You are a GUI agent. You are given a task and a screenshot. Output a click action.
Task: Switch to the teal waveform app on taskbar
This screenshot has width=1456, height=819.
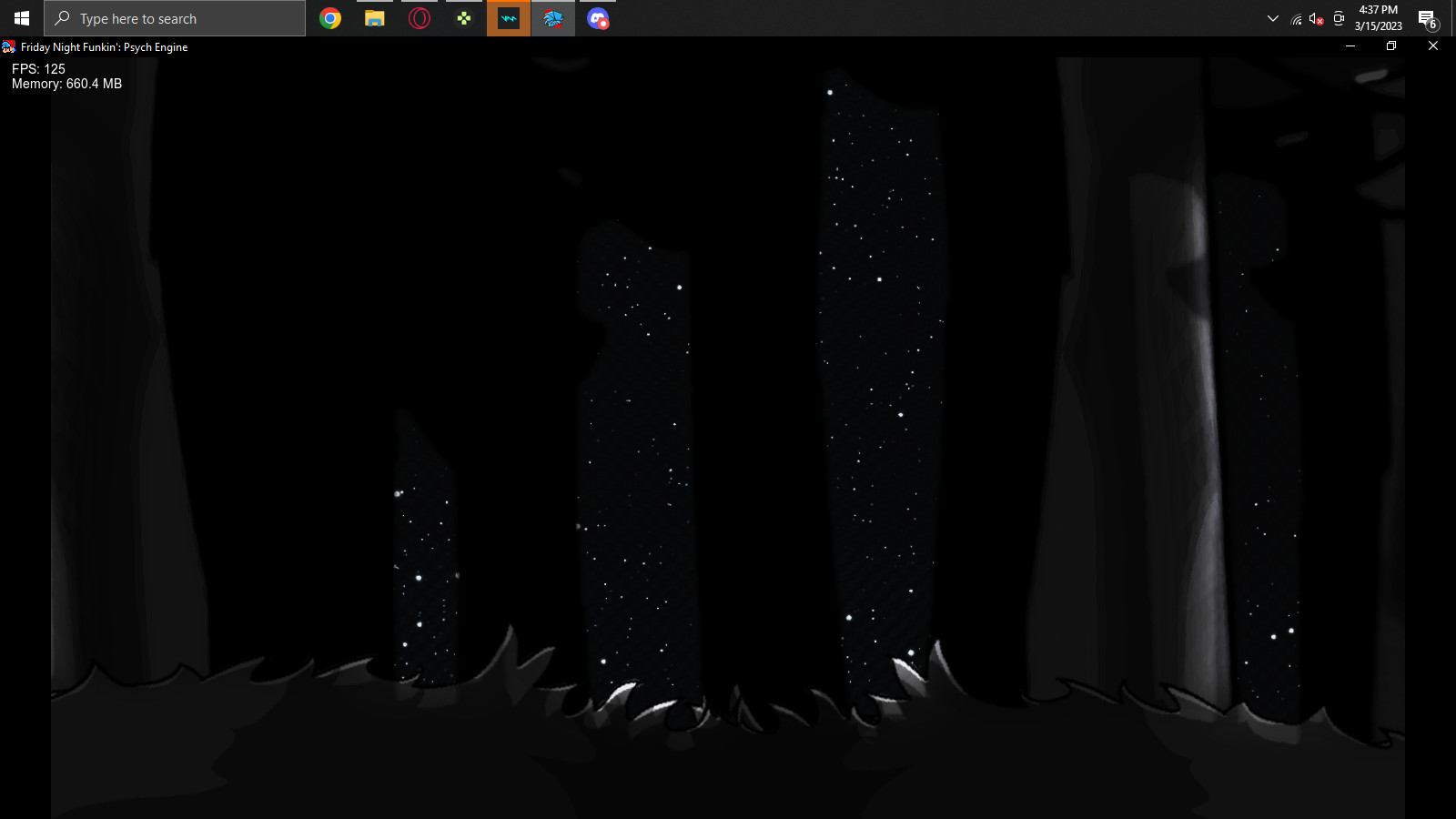point(509,18)
